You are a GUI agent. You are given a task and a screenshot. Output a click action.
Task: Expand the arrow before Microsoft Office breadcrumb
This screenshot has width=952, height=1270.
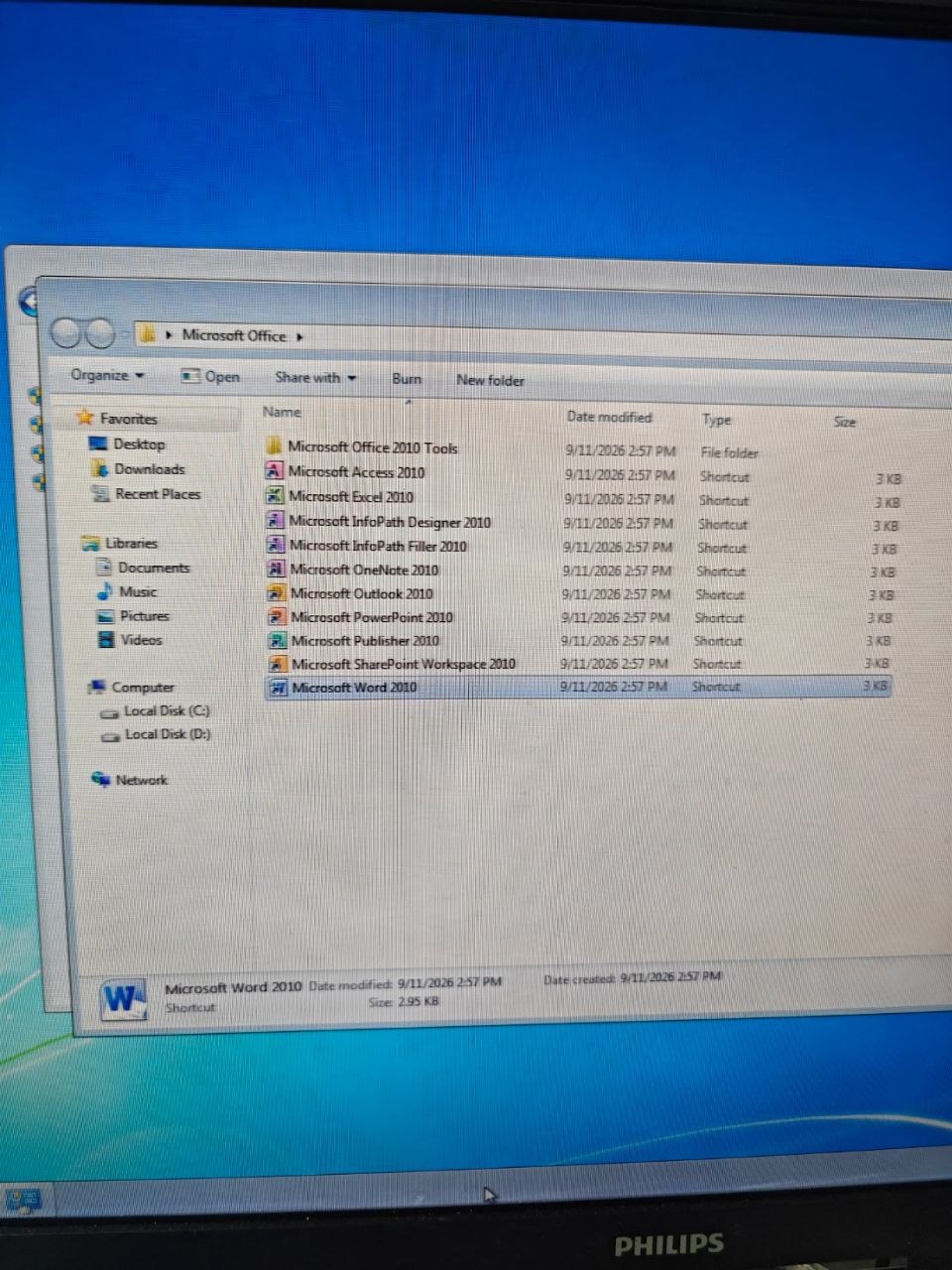click(171, 335)
